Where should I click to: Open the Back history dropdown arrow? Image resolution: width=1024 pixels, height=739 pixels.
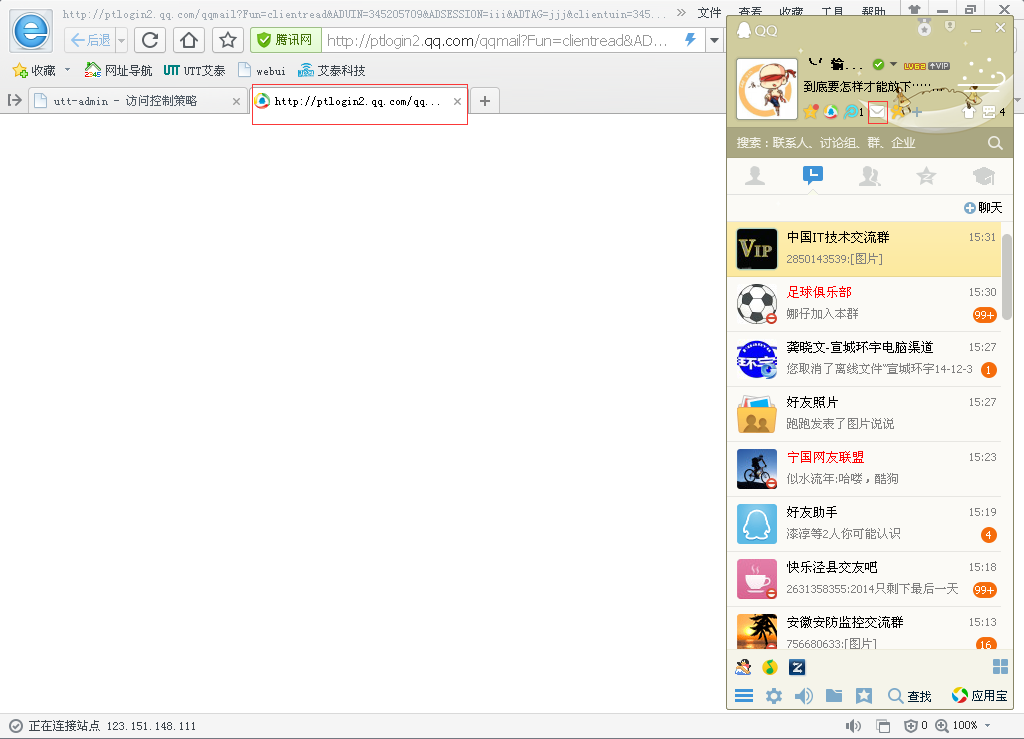pyautogui.click(x=121, y=40)
